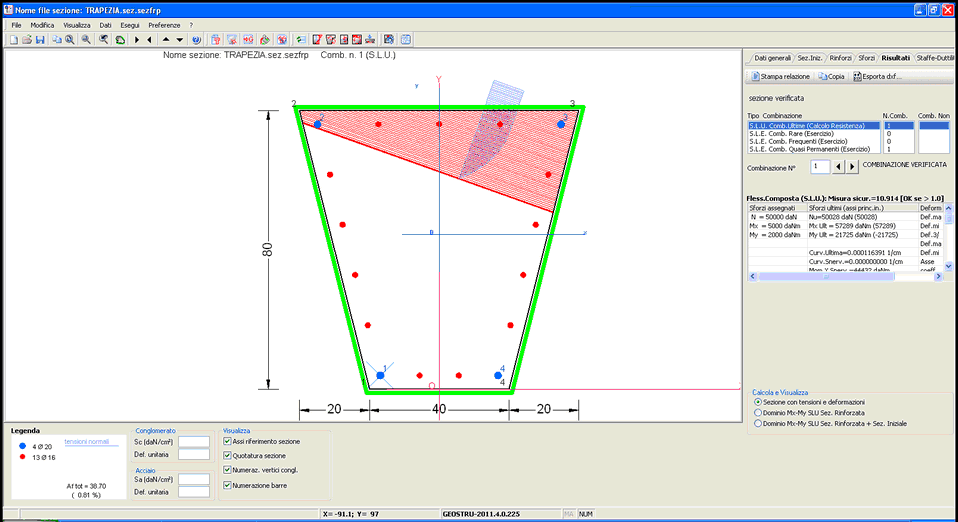958x522 pixels.
Task: Click the Open file folder icon
Action: tap(27, 40)
